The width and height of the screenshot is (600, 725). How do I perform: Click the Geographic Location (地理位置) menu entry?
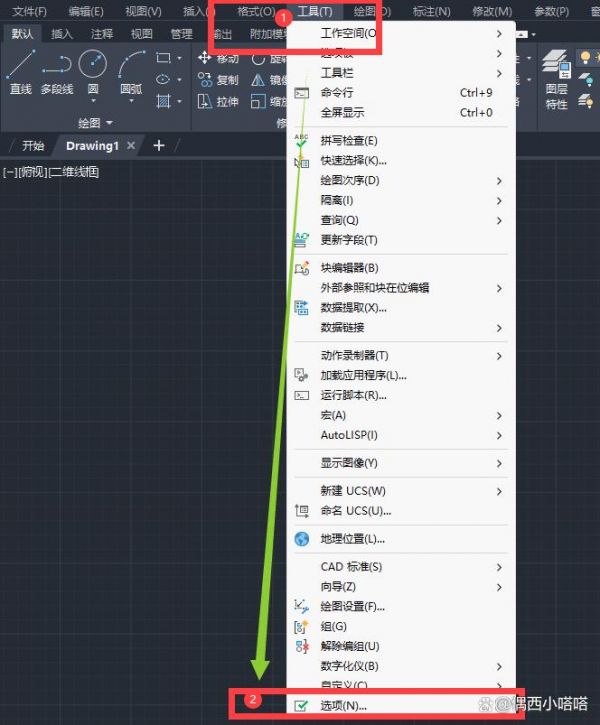click(352, 539)
